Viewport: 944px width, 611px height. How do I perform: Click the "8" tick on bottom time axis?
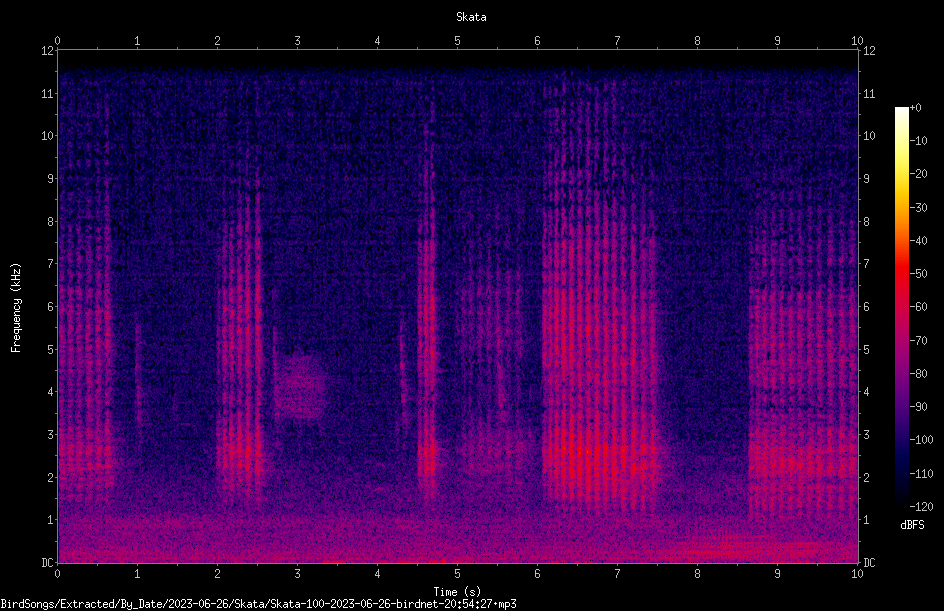697,574
